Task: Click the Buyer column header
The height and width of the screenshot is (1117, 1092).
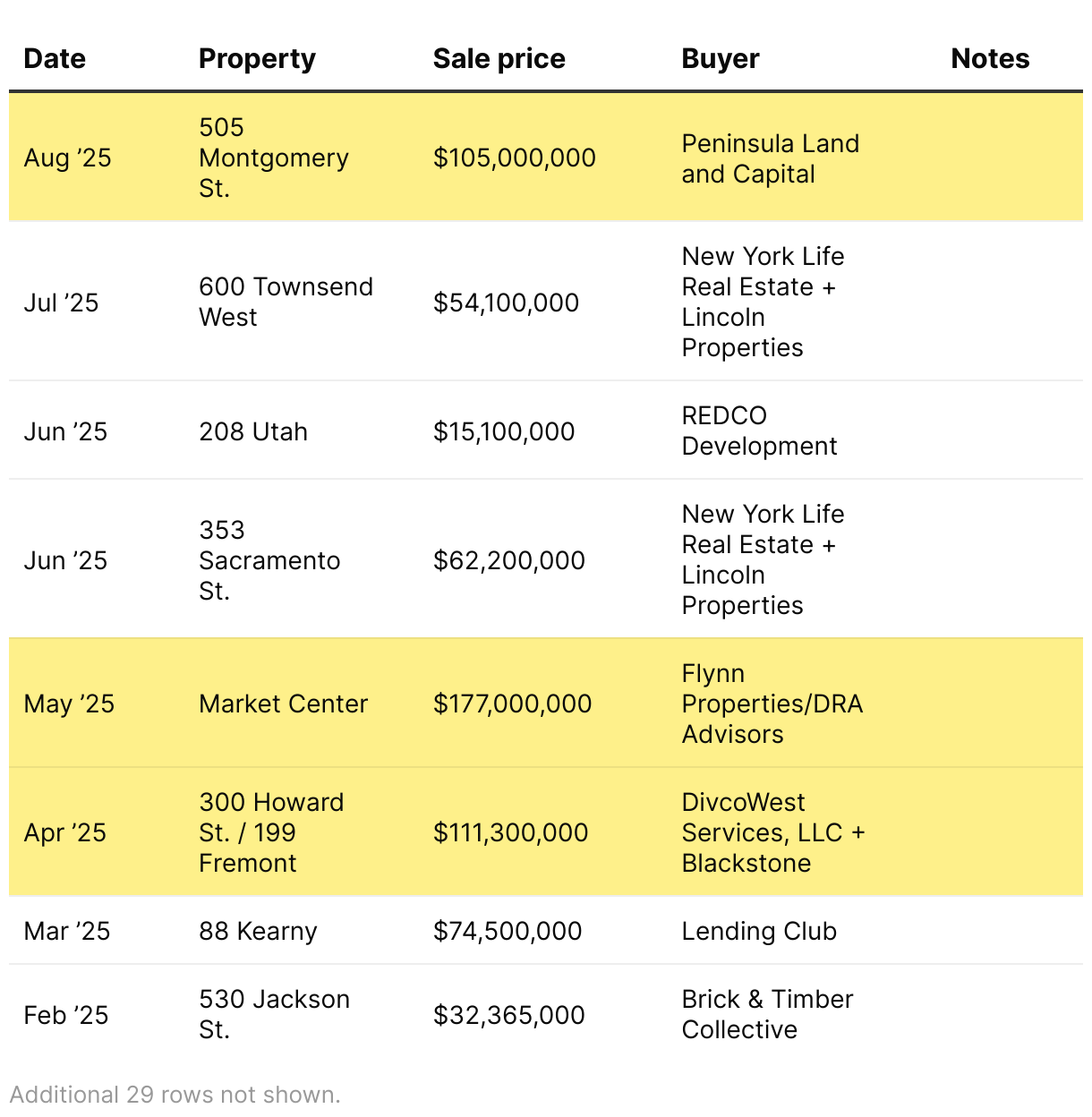Action: (720, 59)
